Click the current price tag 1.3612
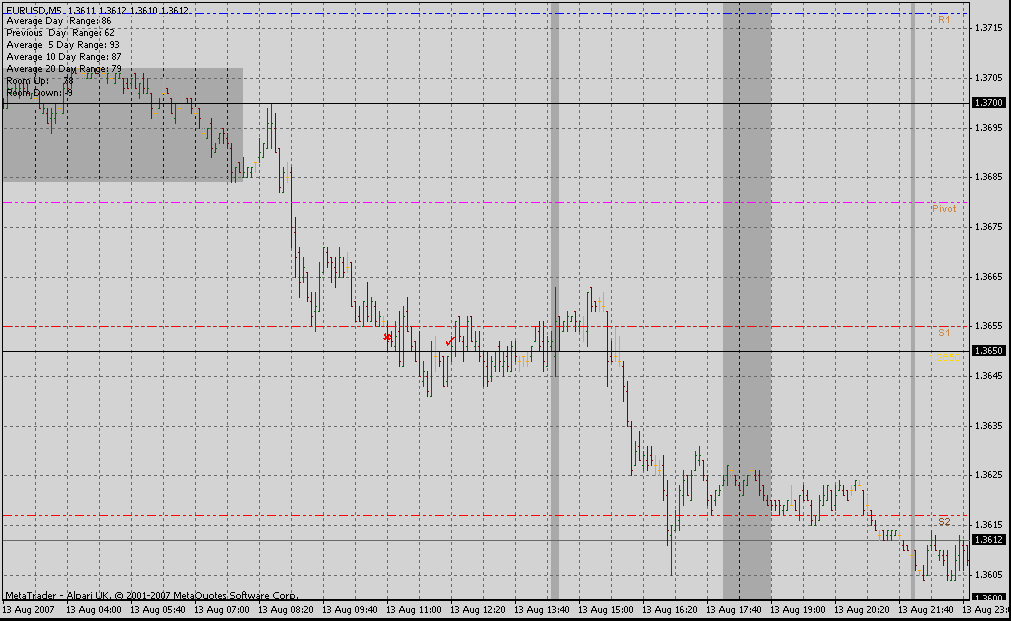 tap(989, 540)
